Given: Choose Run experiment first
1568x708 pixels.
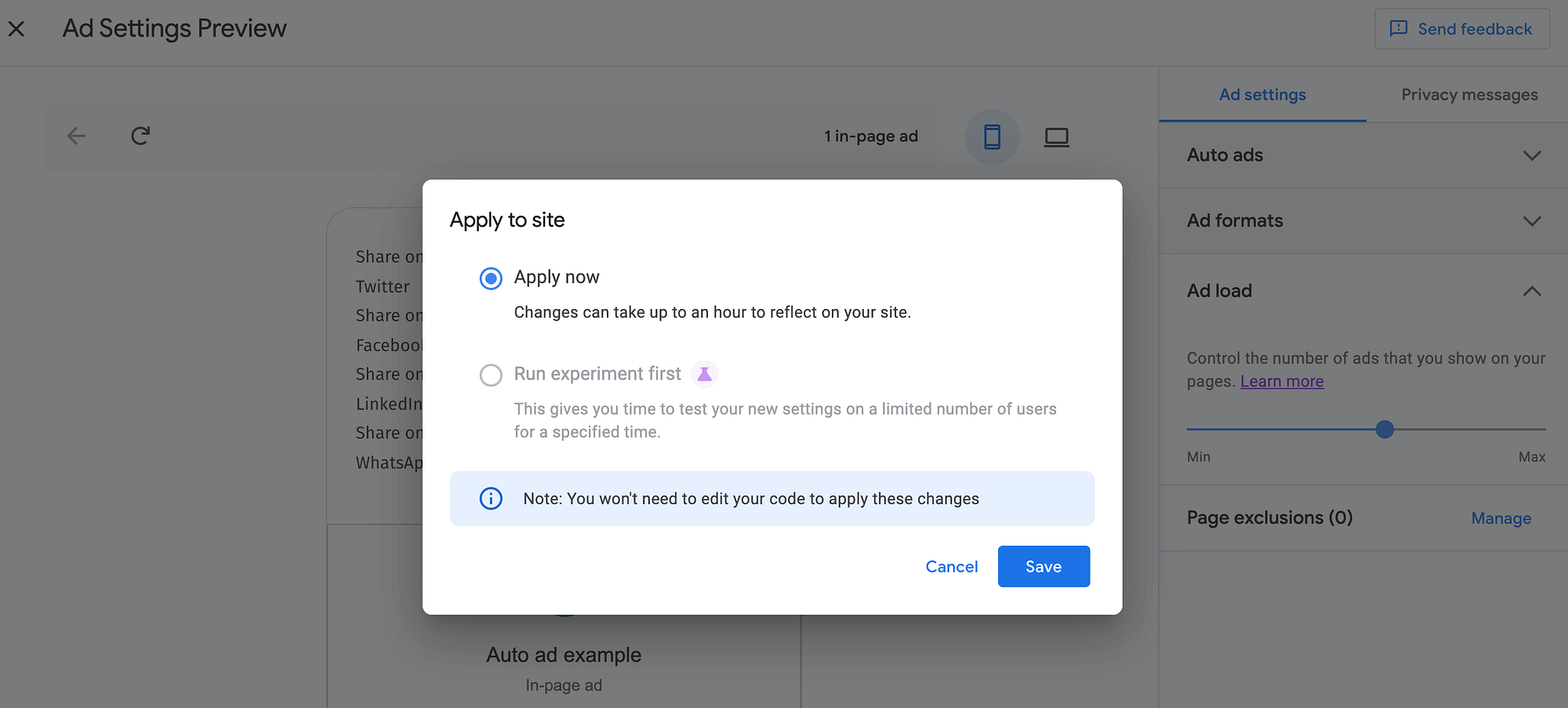Looking at the screenshot, I should pos(491,375).
